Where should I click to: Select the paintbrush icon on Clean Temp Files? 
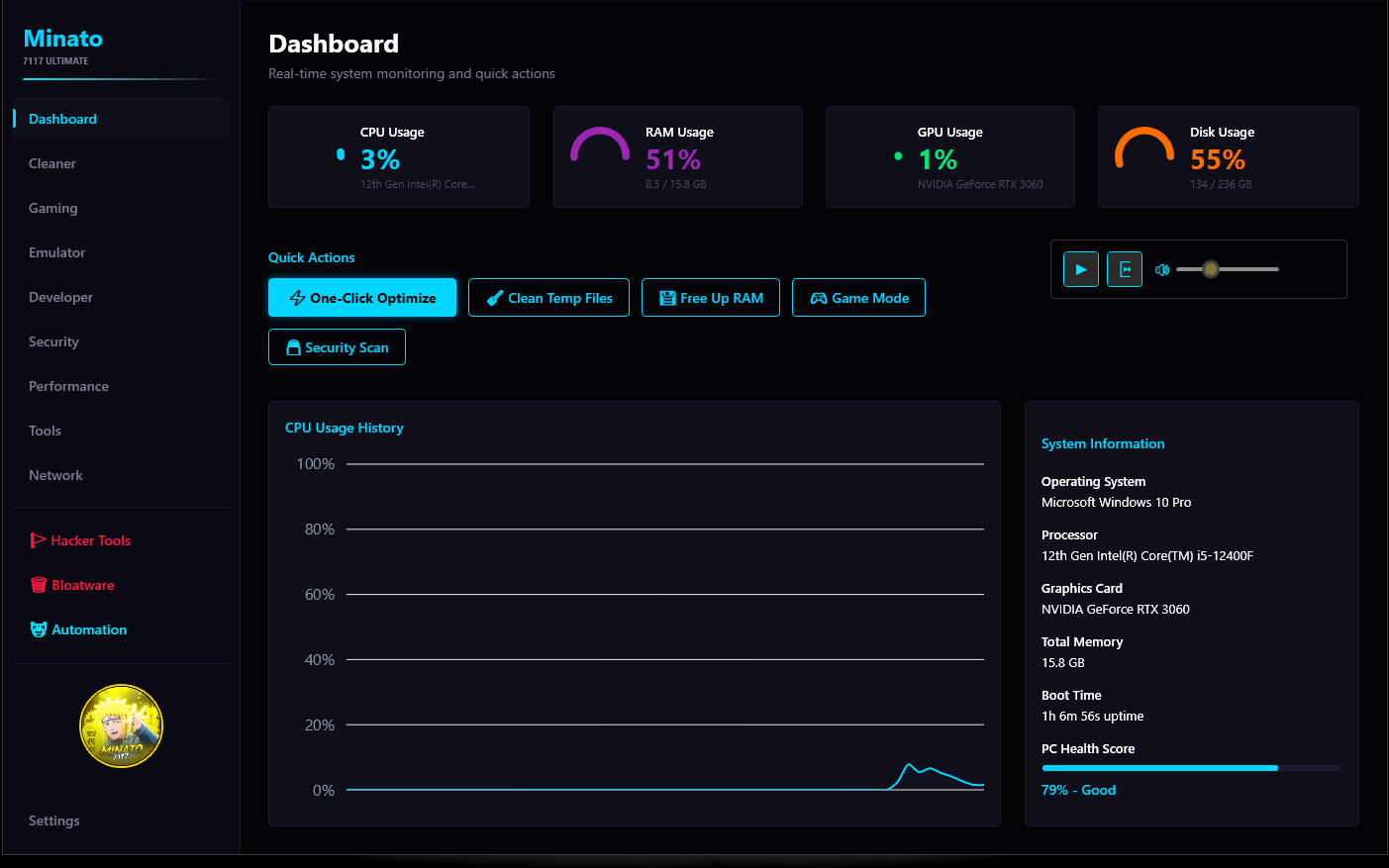click(x=493, y=297)
